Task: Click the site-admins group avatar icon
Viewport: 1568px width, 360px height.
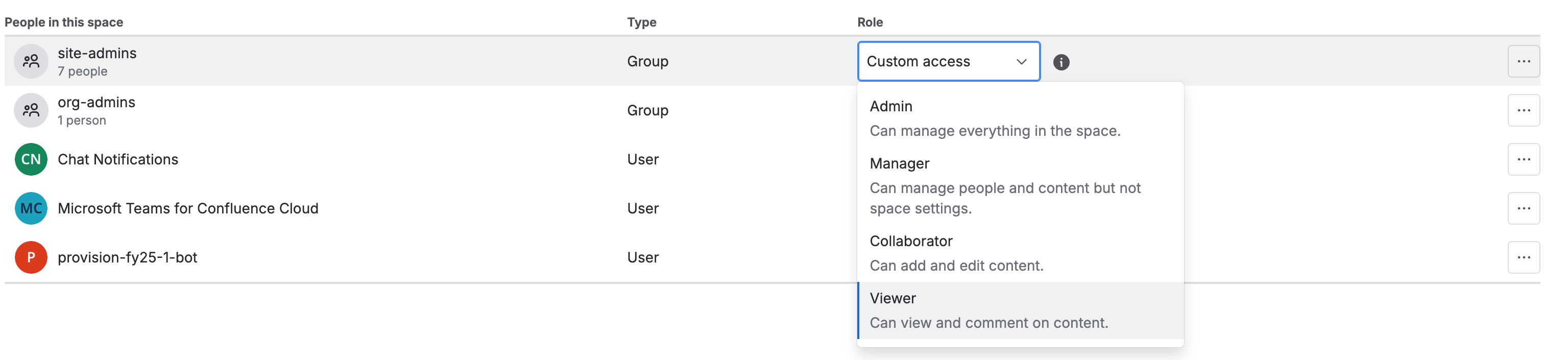Action: click(x=31, y=61)
